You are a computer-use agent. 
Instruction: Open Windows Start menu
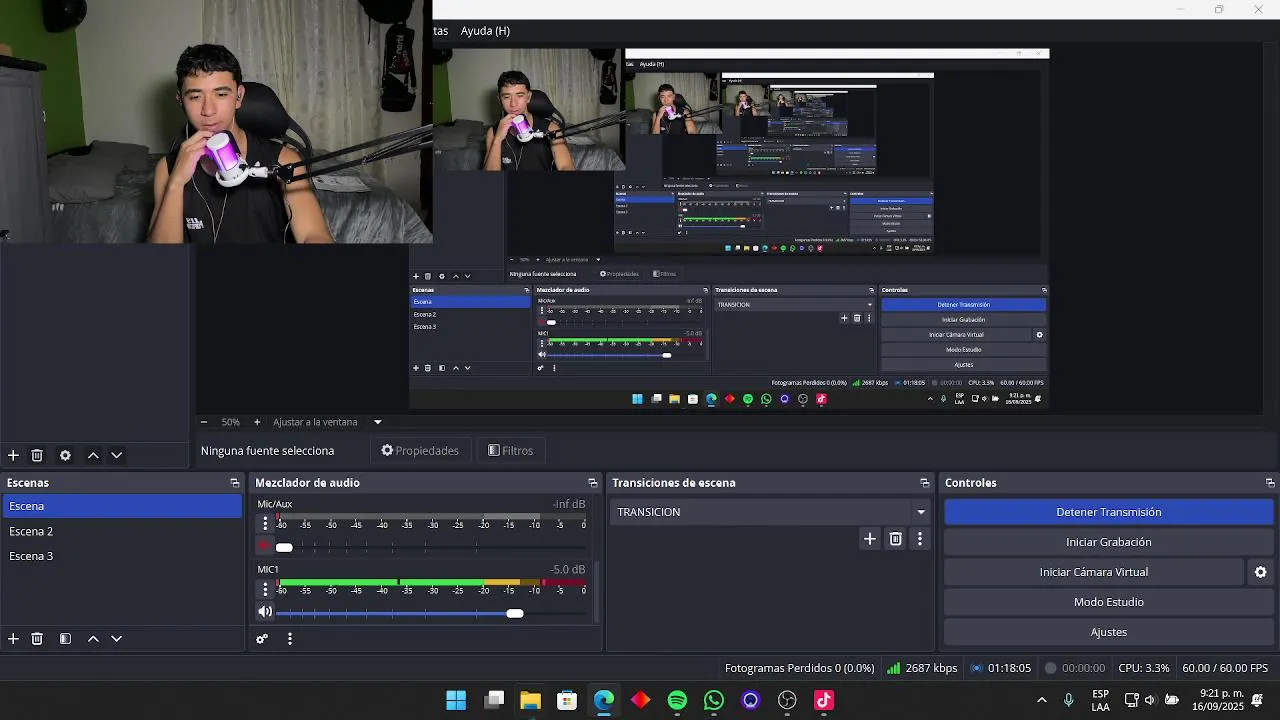pos(456,700)
